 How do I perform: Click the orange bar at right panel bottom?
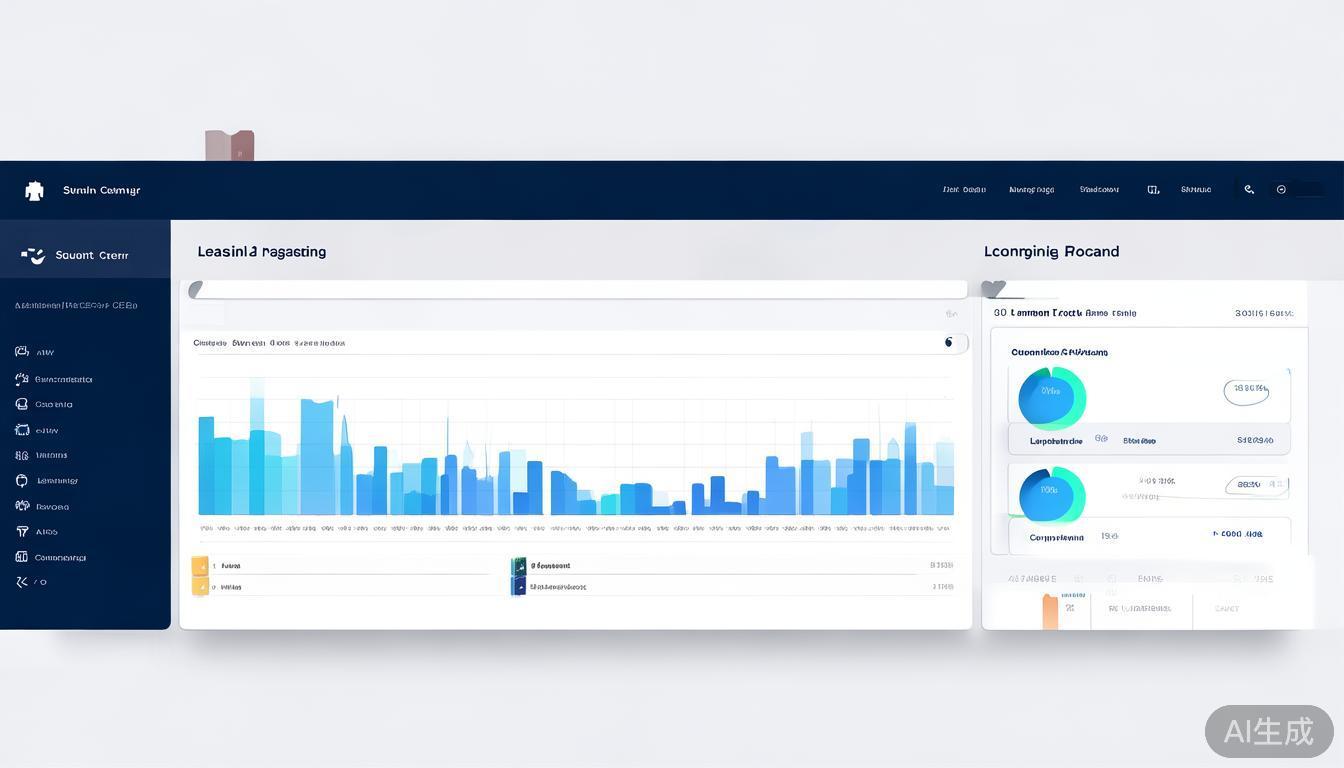pos(1049,610)
